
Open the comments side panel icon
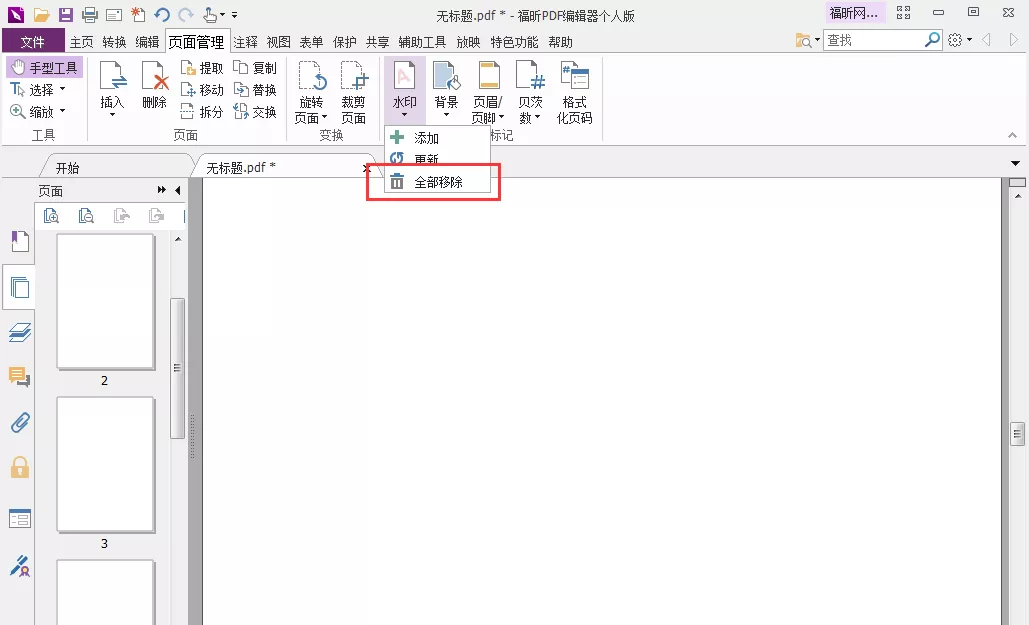[20, 377]
